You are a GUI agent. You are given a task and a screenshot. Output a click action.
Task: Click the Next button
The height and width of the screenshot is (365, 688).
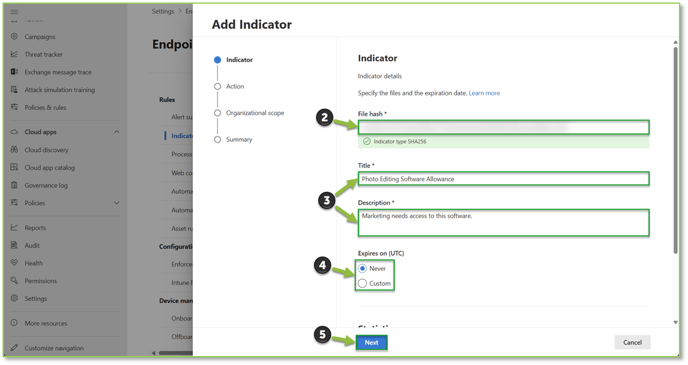coord(371,343)
